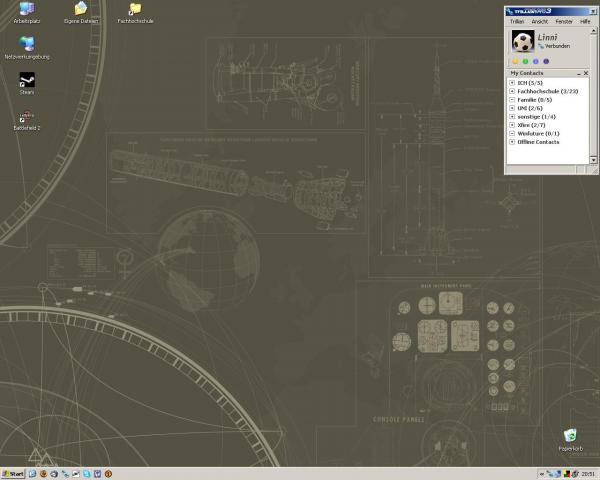Open the Windows Start menu
This screenshot has width=600, height=480.
(13, 474)
